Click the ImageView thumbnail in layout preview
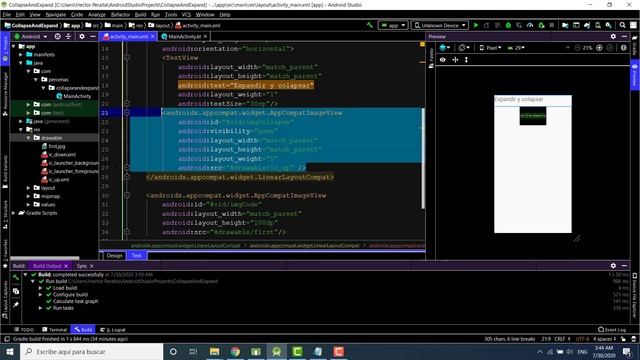The width and height of the screenshot is (640, 360). click(533, 116)
